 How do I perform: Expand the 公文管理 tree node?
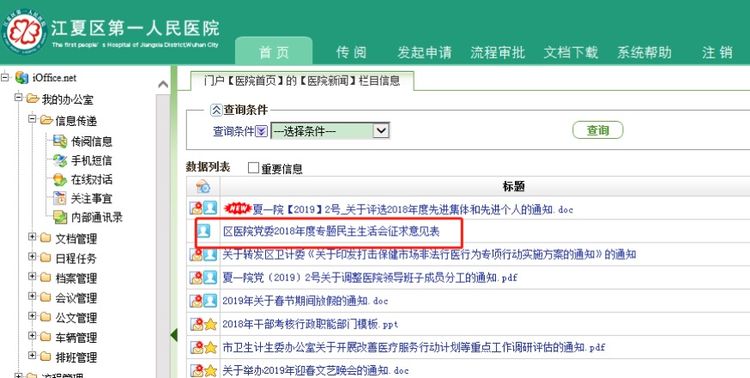(x=32, y=316)
